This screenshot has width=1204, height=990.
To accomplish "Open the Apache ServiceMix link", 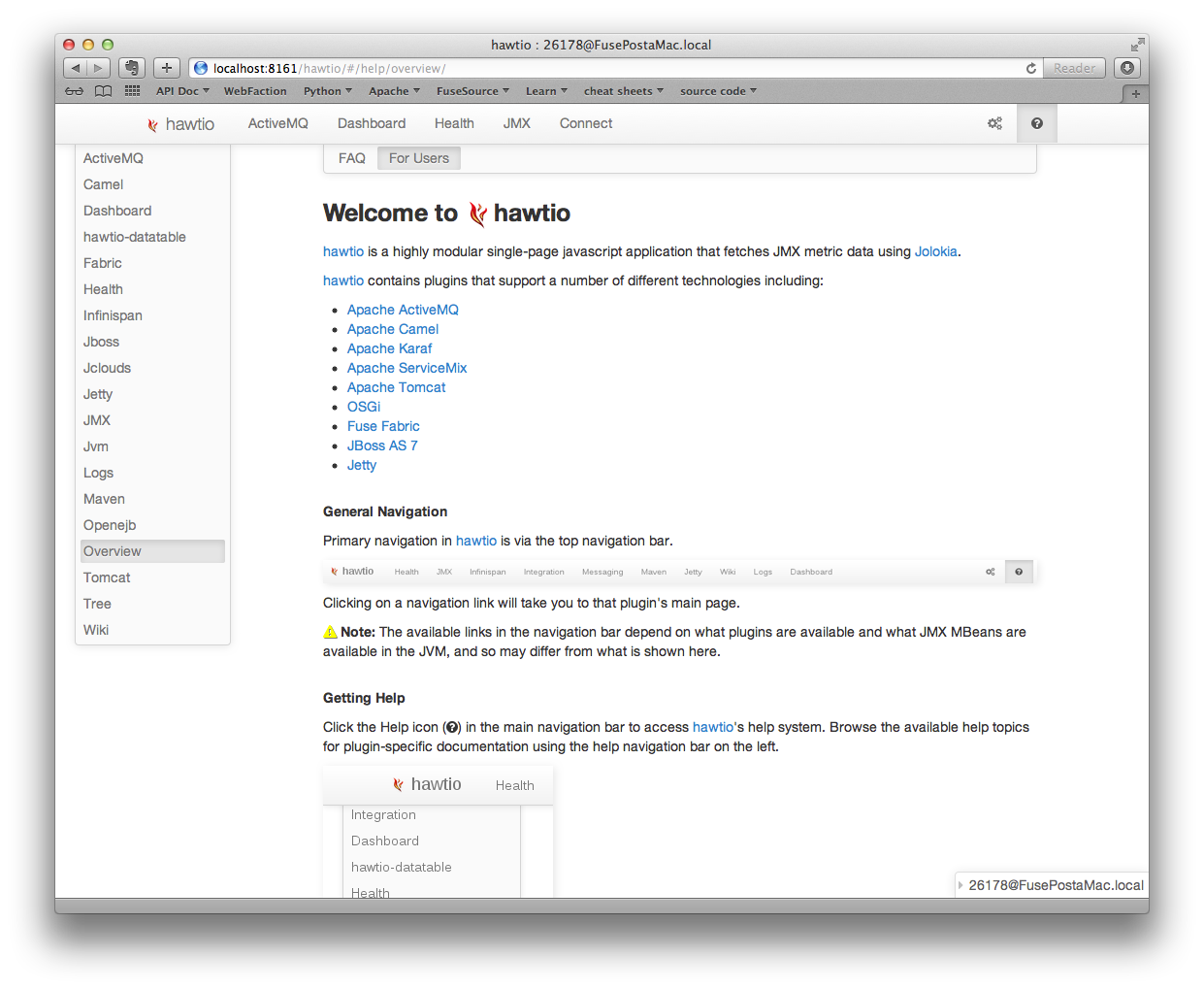I will click(x=407, y=368).
